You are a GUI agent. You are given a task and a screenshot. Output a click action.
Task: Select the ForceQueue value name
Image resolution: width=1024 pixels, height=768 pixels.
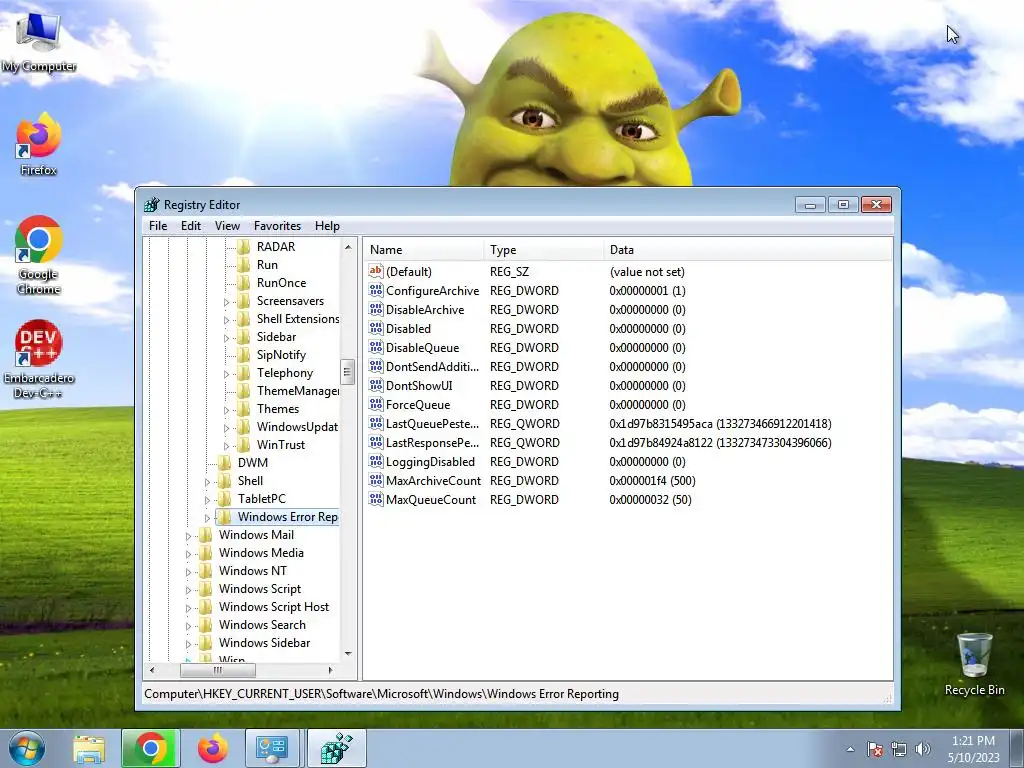coord(418,405)
